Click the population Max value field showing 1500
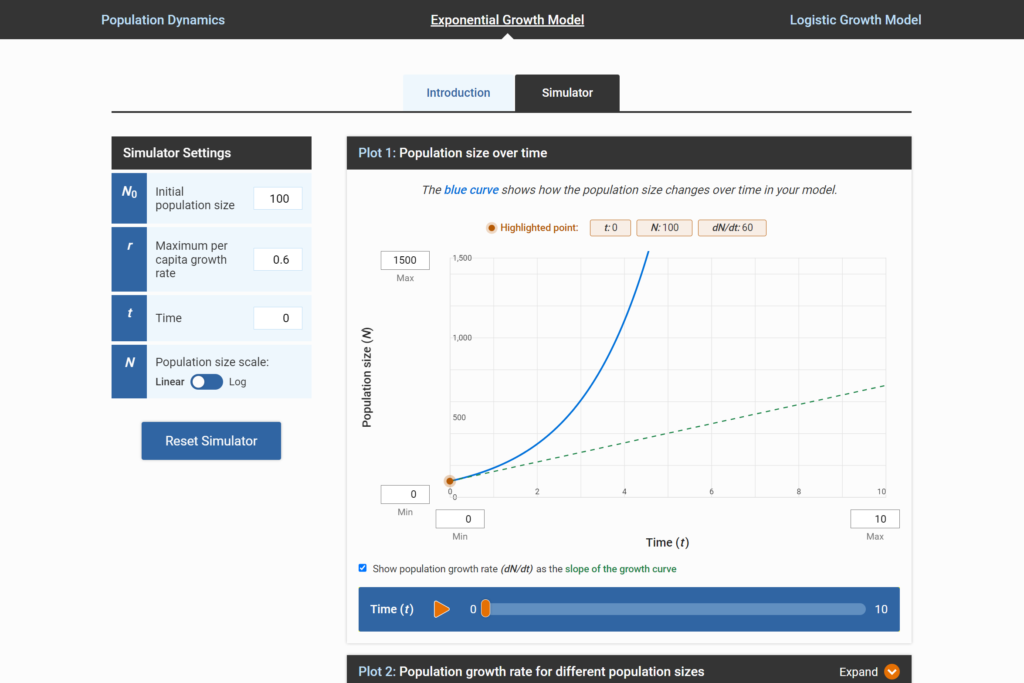 [x=404, y=260]
